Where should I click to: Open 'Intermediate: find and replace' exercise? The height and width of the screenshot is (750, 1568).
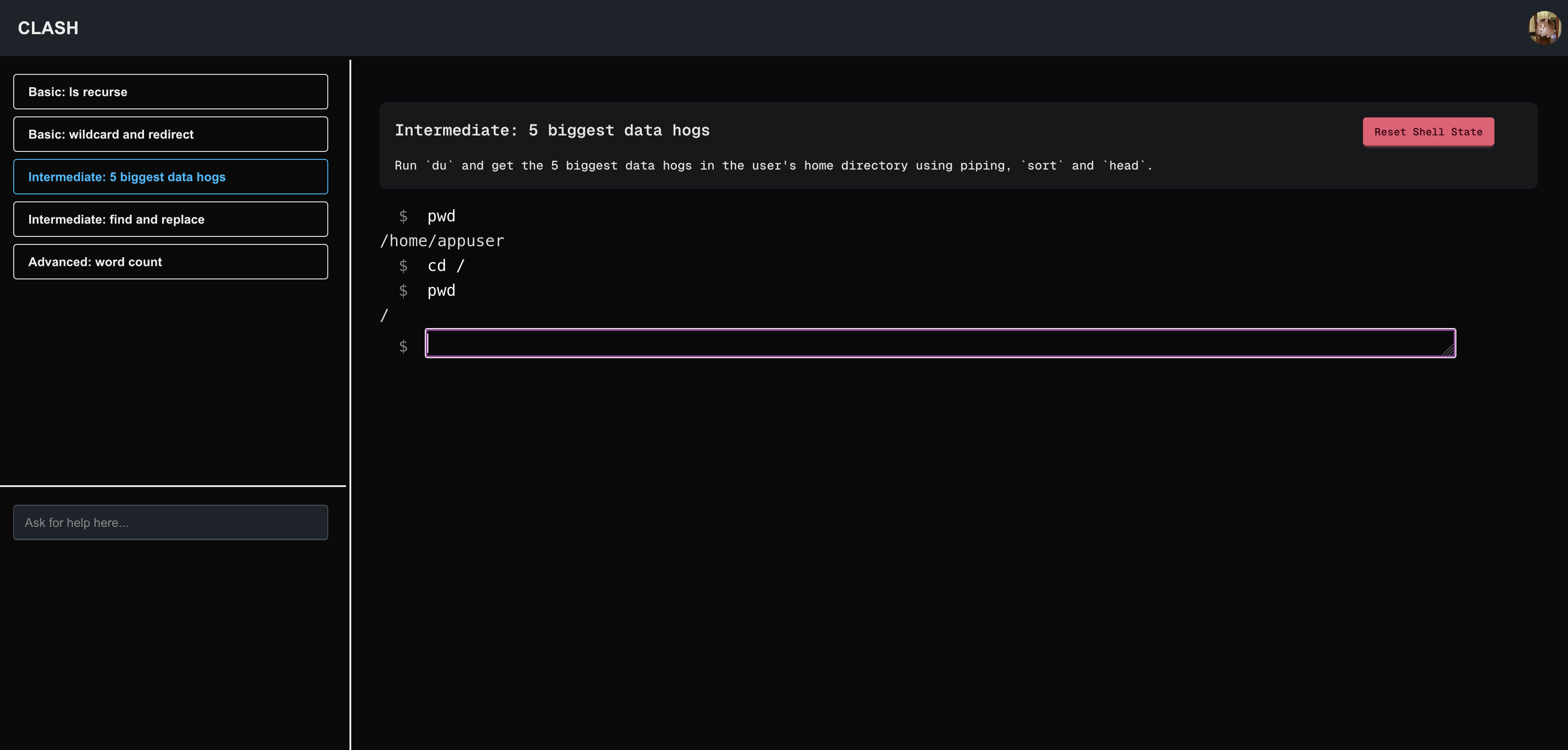171,220
